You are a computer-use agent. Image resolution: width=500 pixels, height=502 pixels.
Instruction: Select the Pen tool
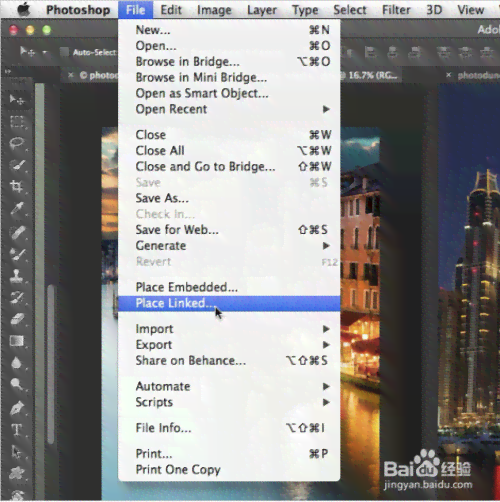coord(17,408)
